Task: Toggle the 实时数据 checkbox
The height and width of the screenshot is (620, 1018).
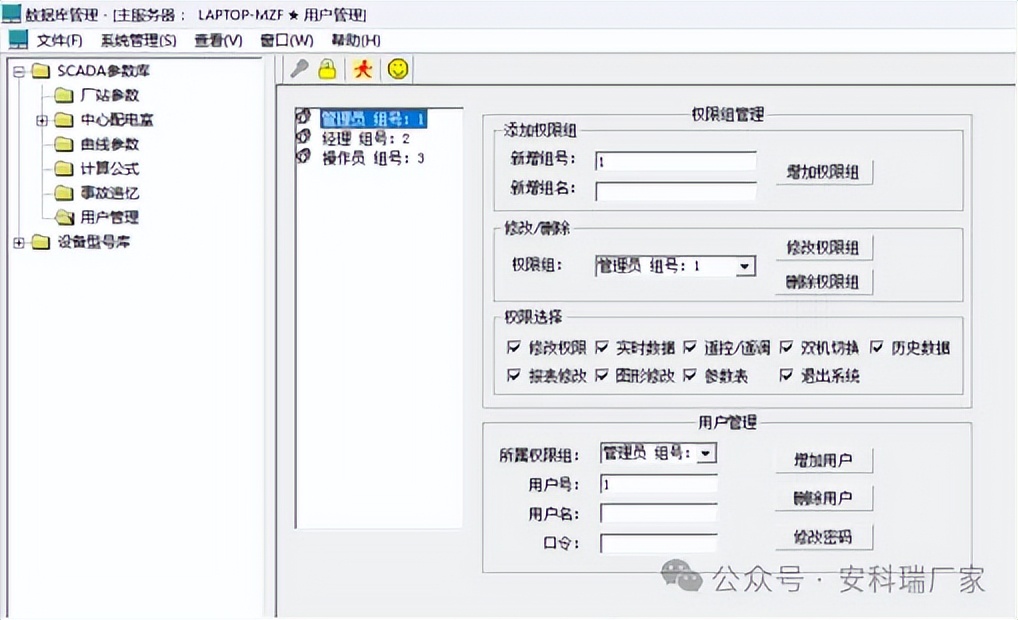Action: click(601, 347)
